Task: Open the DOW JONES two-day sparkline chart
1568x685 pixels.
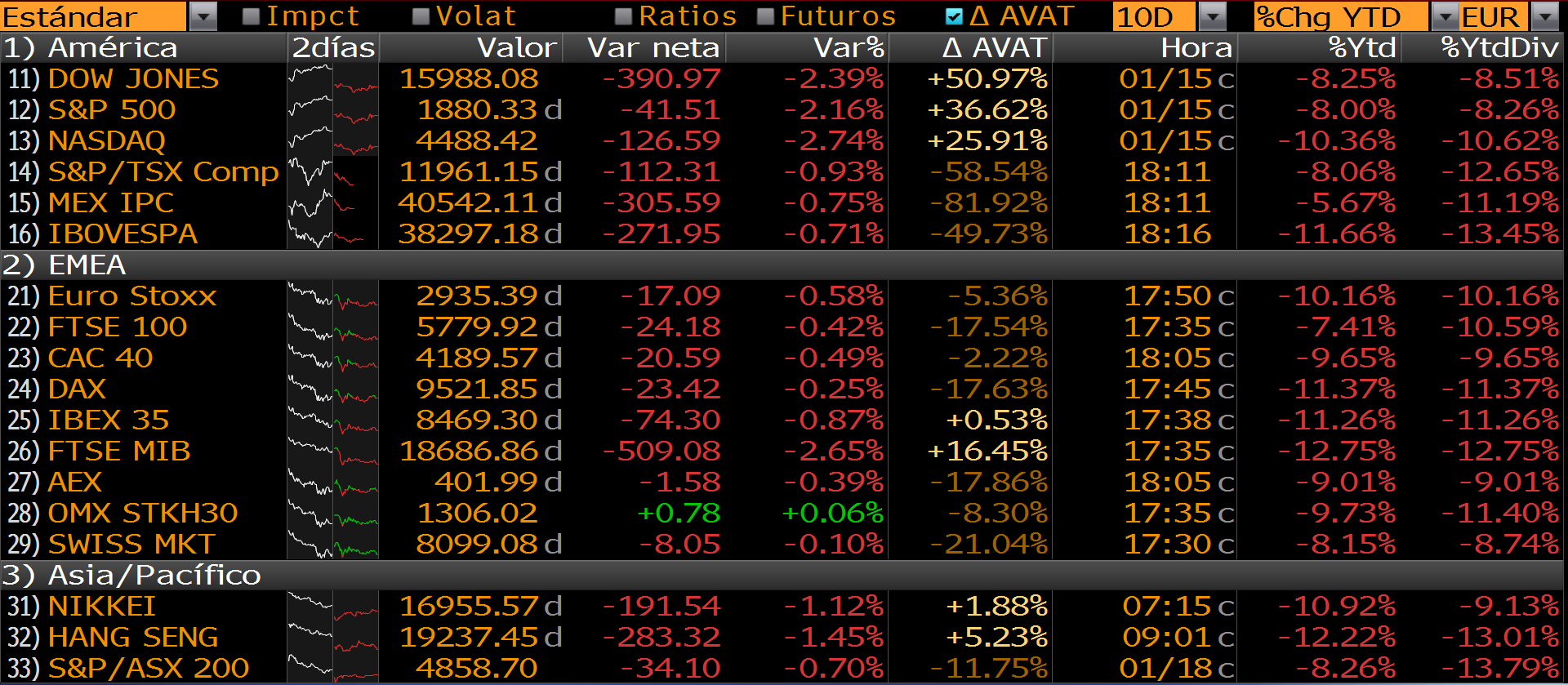Action: click(332, 79)
